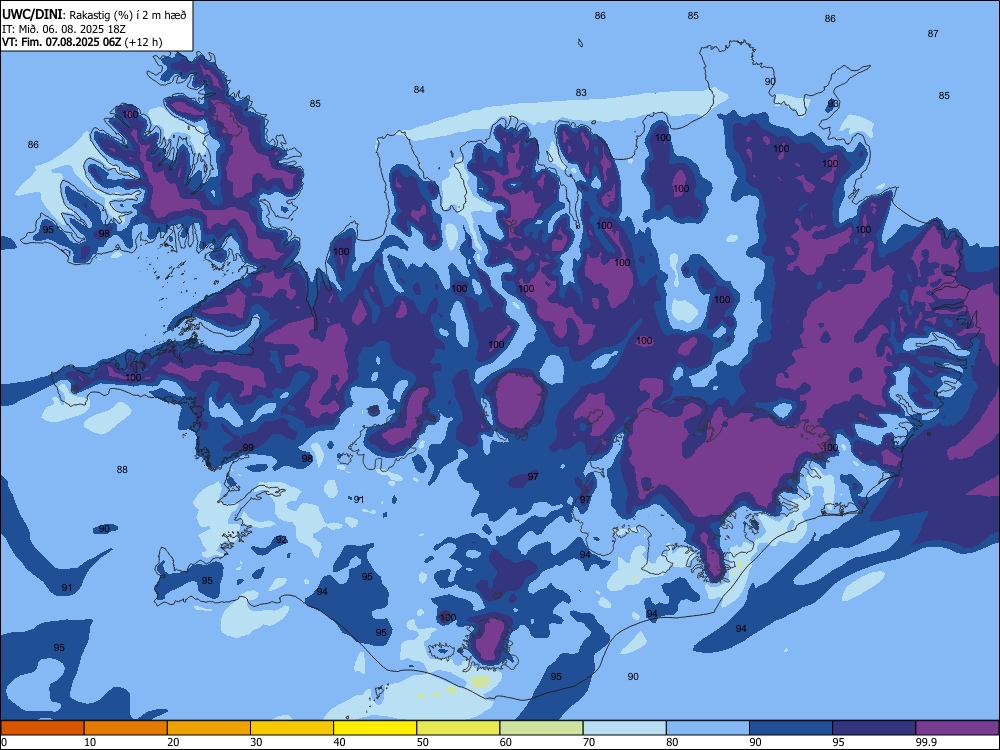The width and height of the screenshot is (1000, 750).
Task: Click the legend label '99.9'
Action: [x=926, y=742]
